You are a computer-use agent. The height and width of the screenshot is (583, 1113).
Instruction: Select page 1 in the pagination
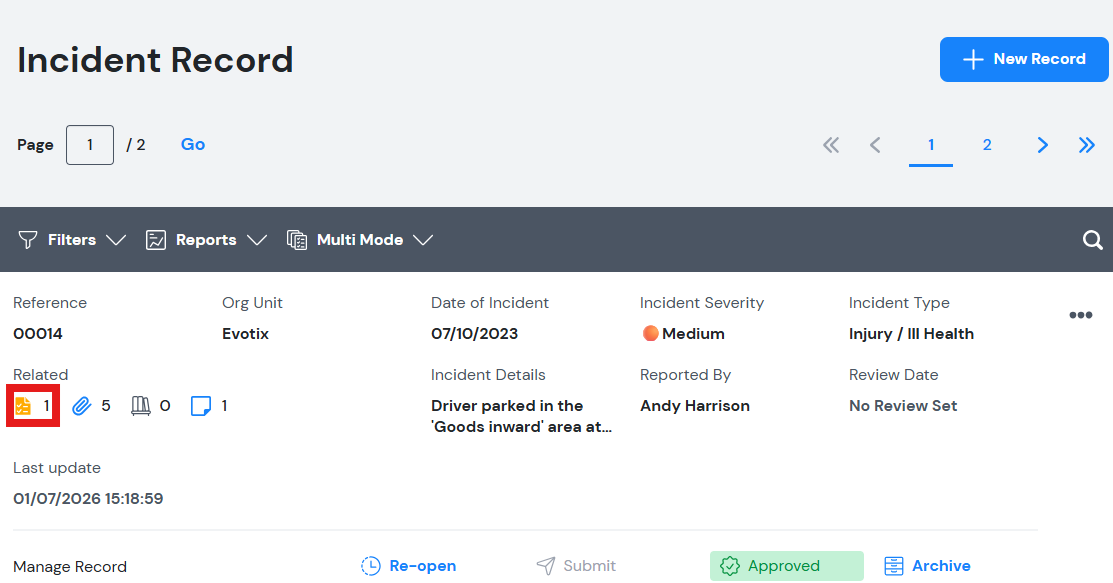931,145
